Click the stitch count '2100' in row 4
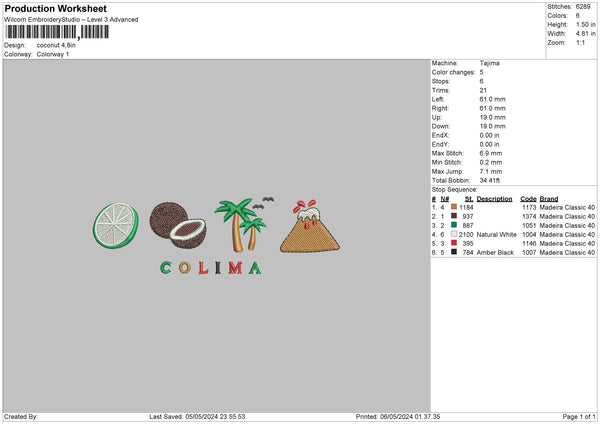Viewport: 600px width, 424px height. (466, 235)
